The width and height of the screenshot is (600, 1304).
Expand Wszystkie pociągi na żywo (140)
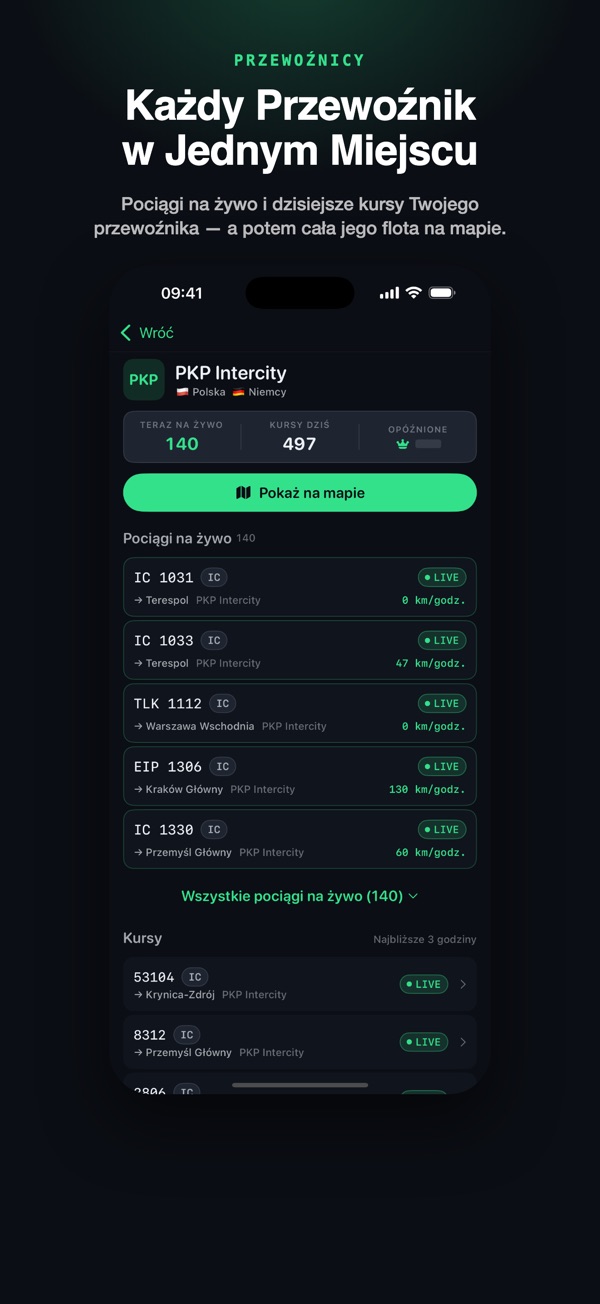[x=299, y=896]
